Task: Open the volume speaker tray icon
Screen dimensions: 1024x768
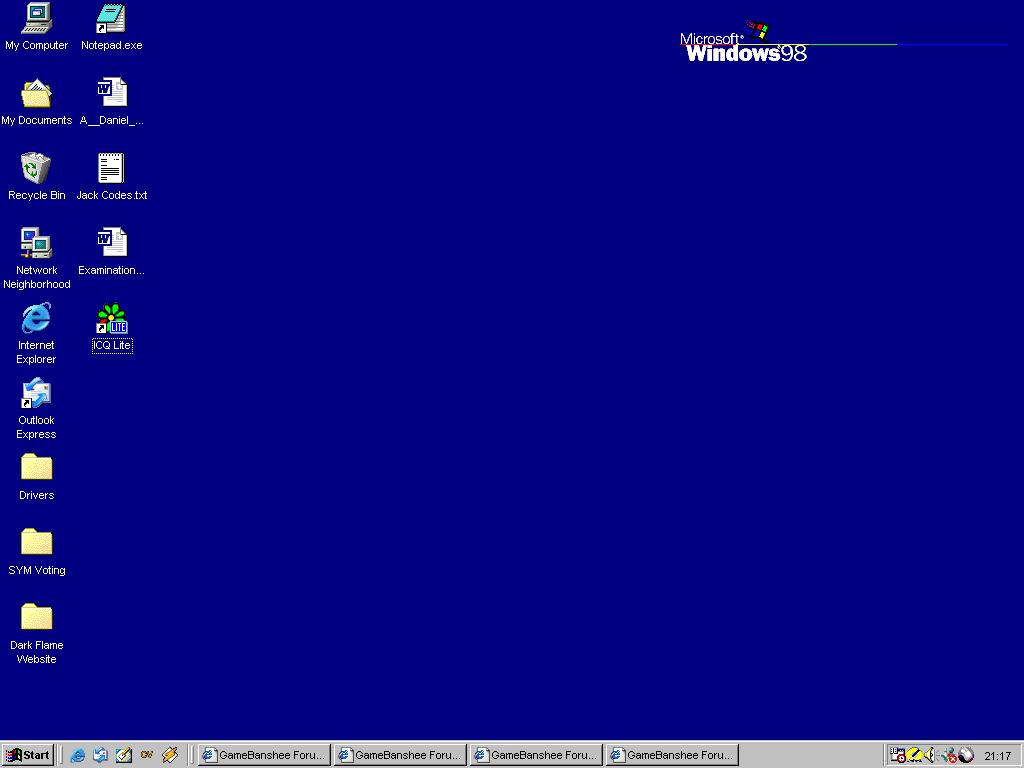Action: [929, 756]
